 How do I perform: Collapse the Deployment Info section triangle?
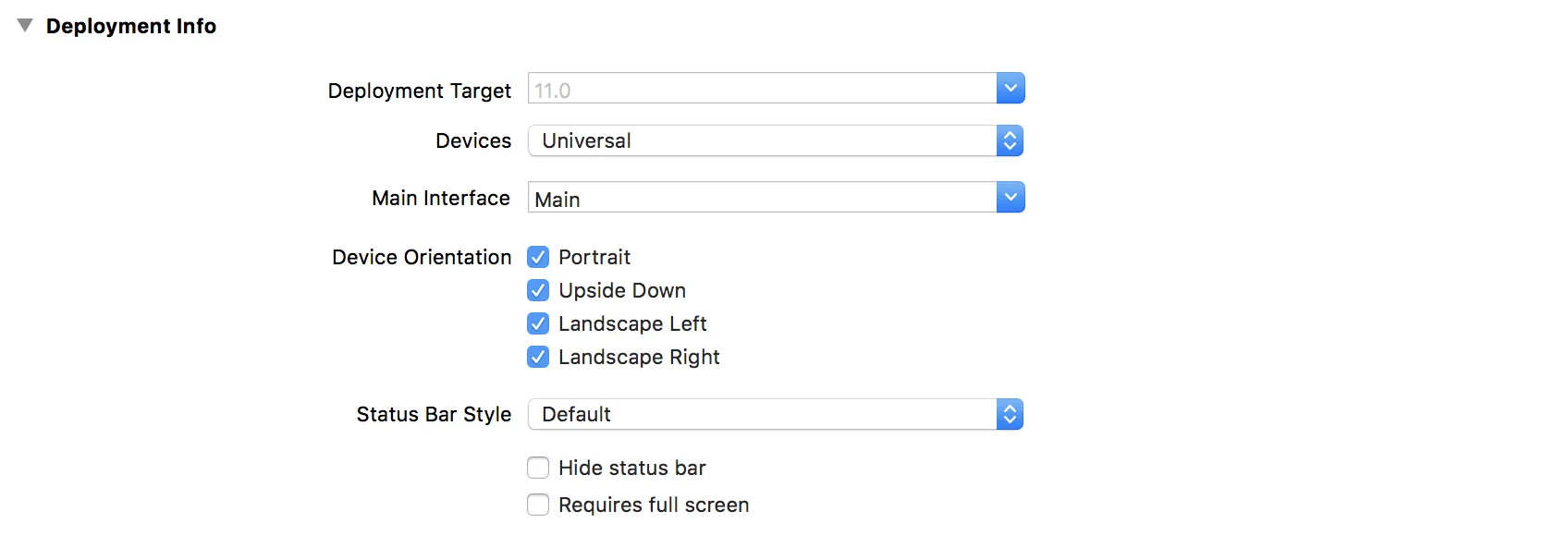25,26
